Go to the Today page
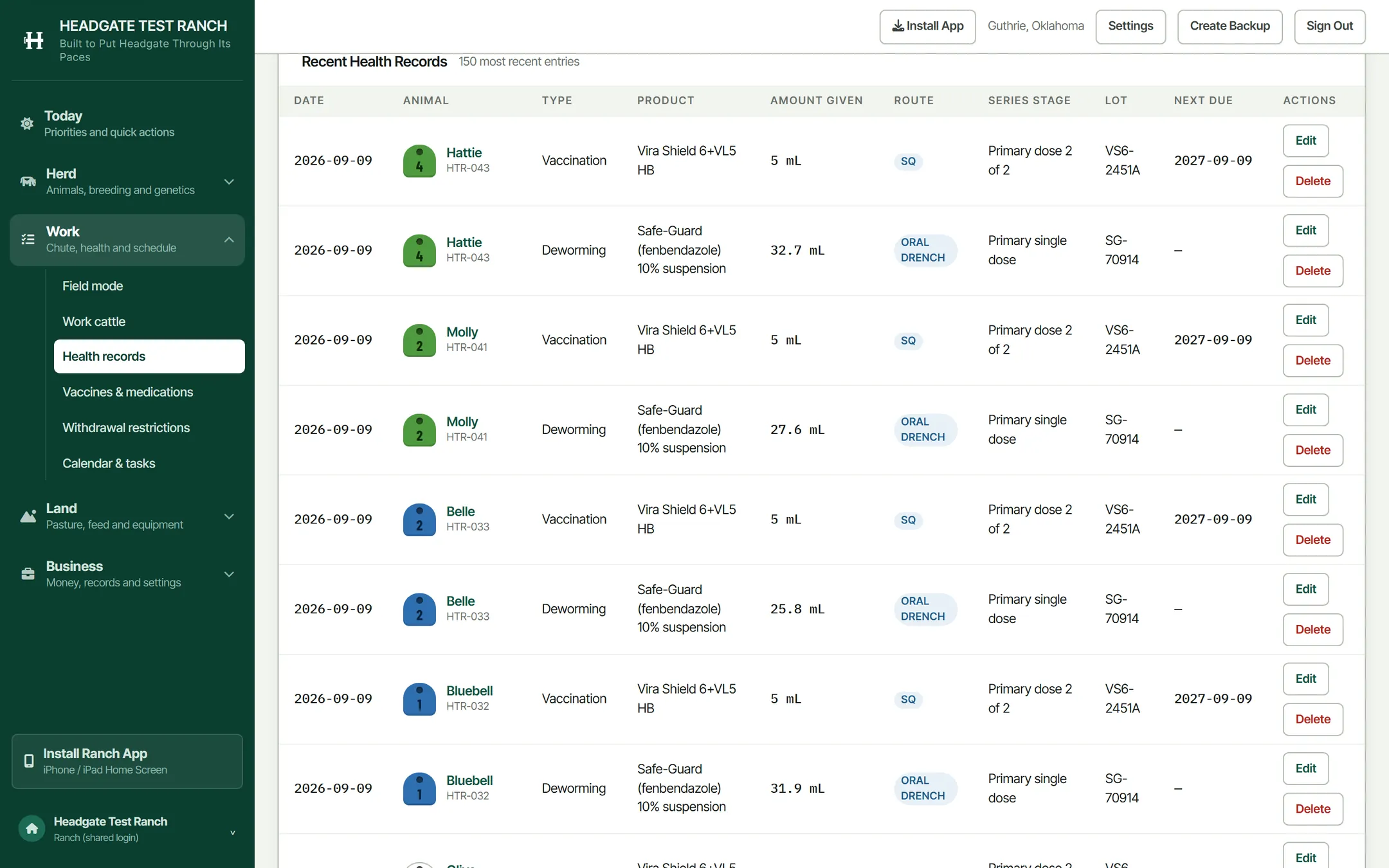 pos(127,123)
